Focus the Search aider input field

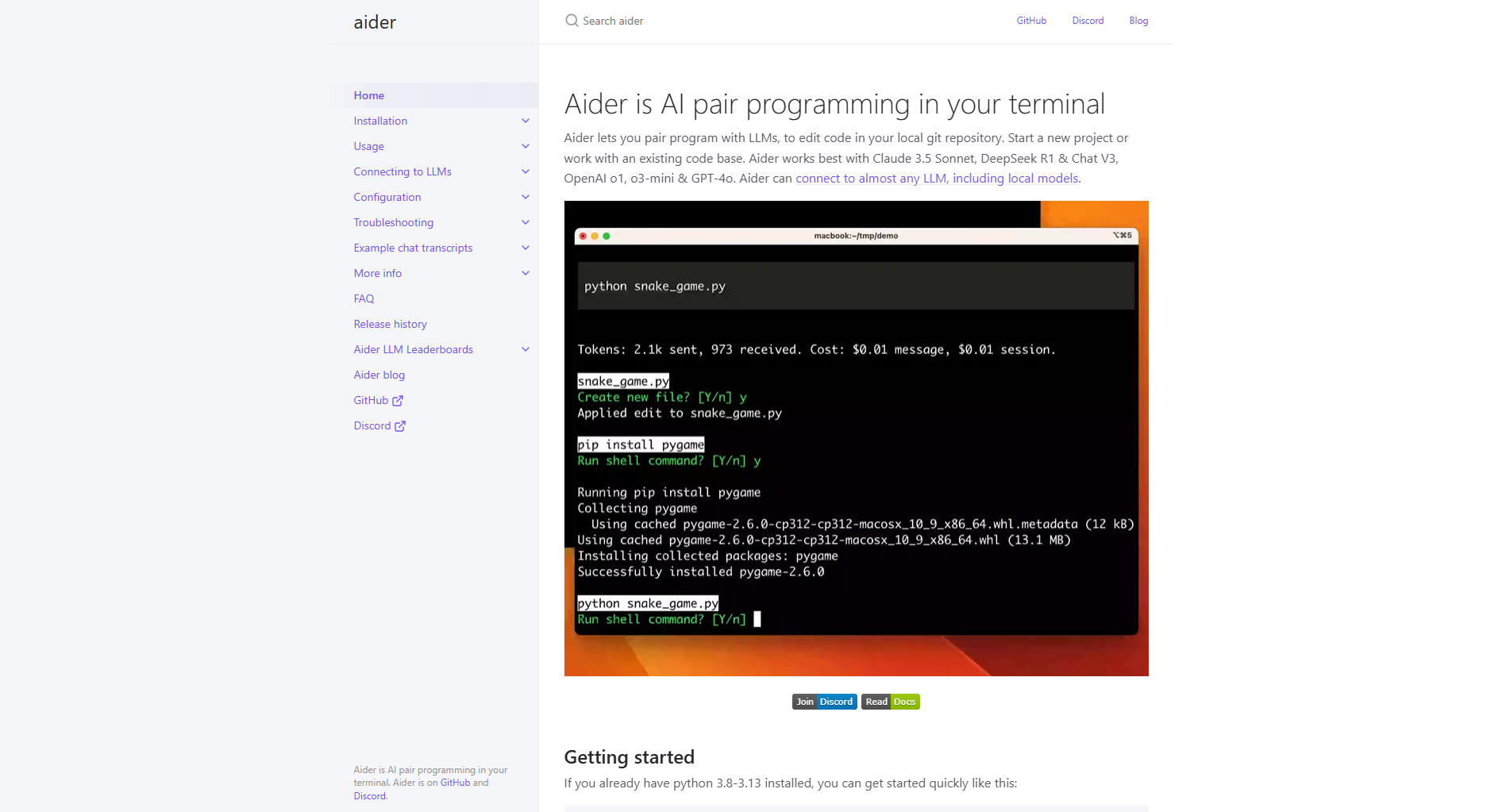coord(778,21)
